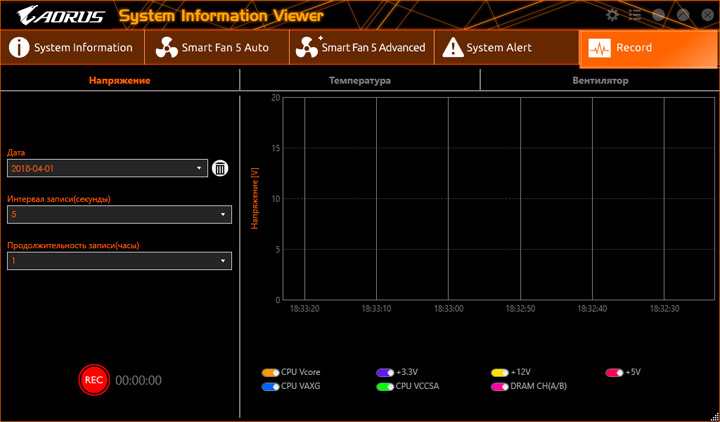Viewport: 720px width, 422px height.
Task: Open the list view icon
Action: (634, 15)
